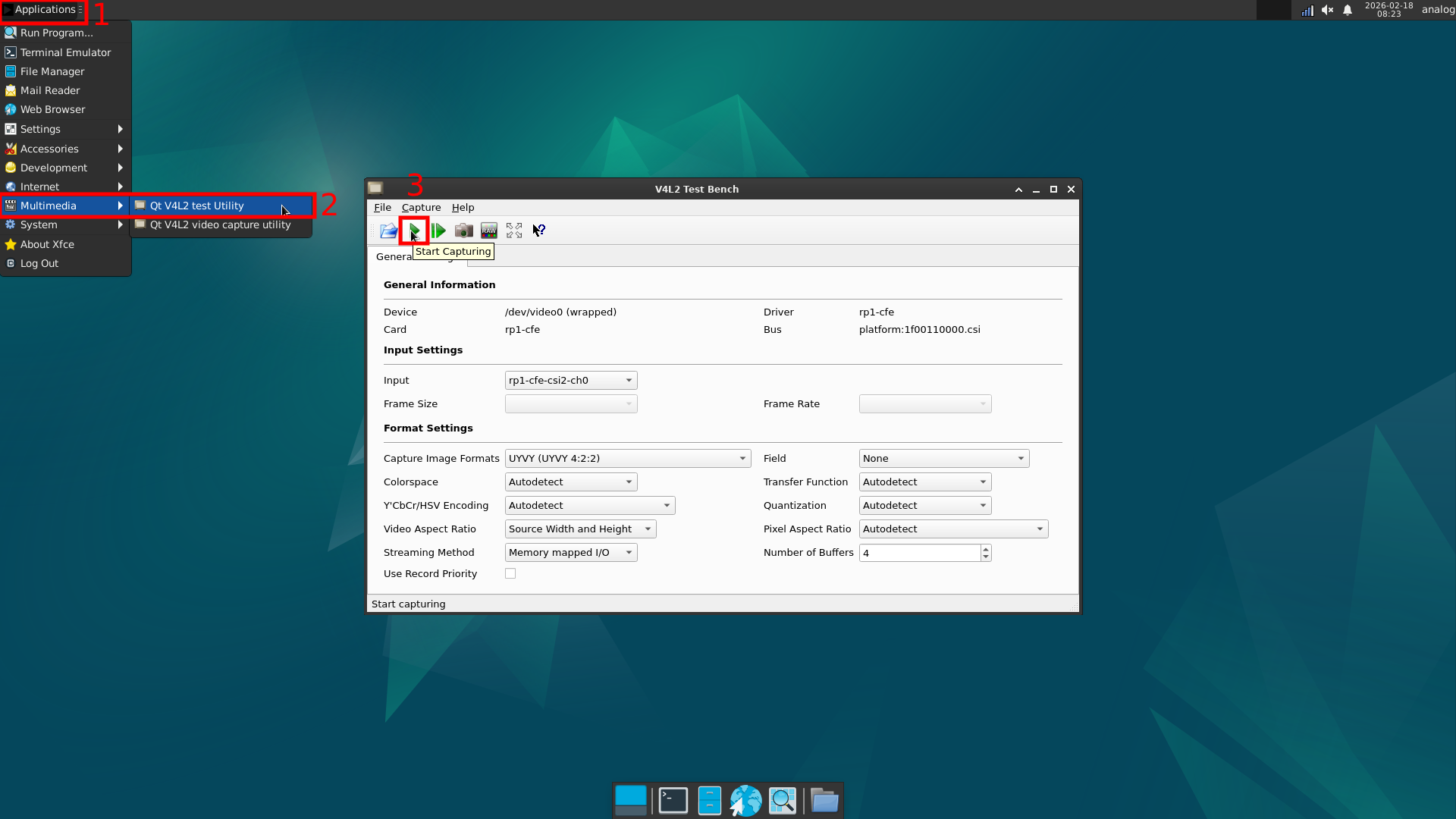Click the Save Raw Frames icon

pos(488,231)
